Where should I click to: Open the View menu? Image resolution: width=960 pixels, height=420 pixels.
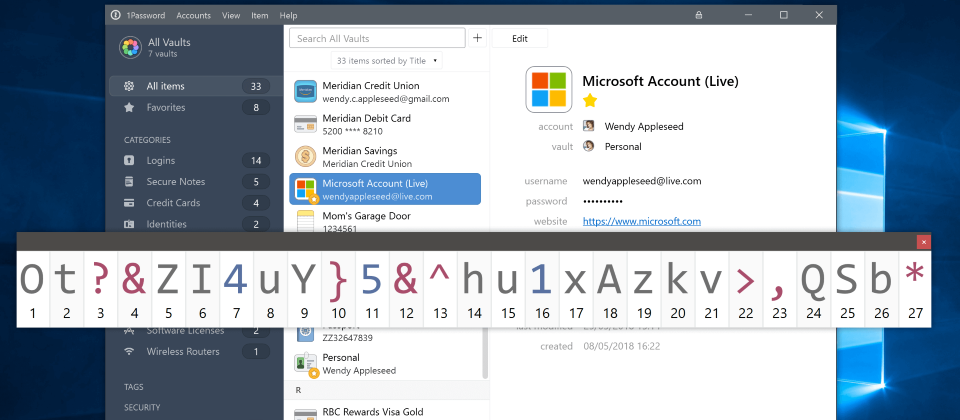pyautogui.click(x=231, y=15)
